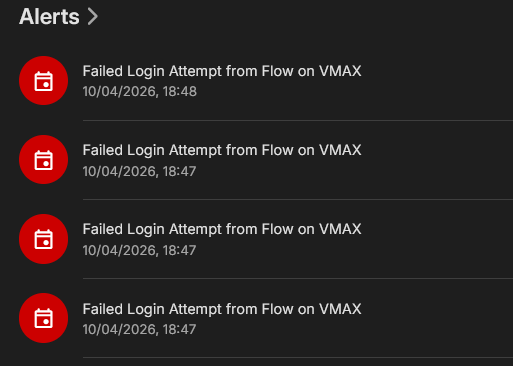513x366 pixels.
Task: Click the last alert's red calendar icon
Action: tap(44, 318)
